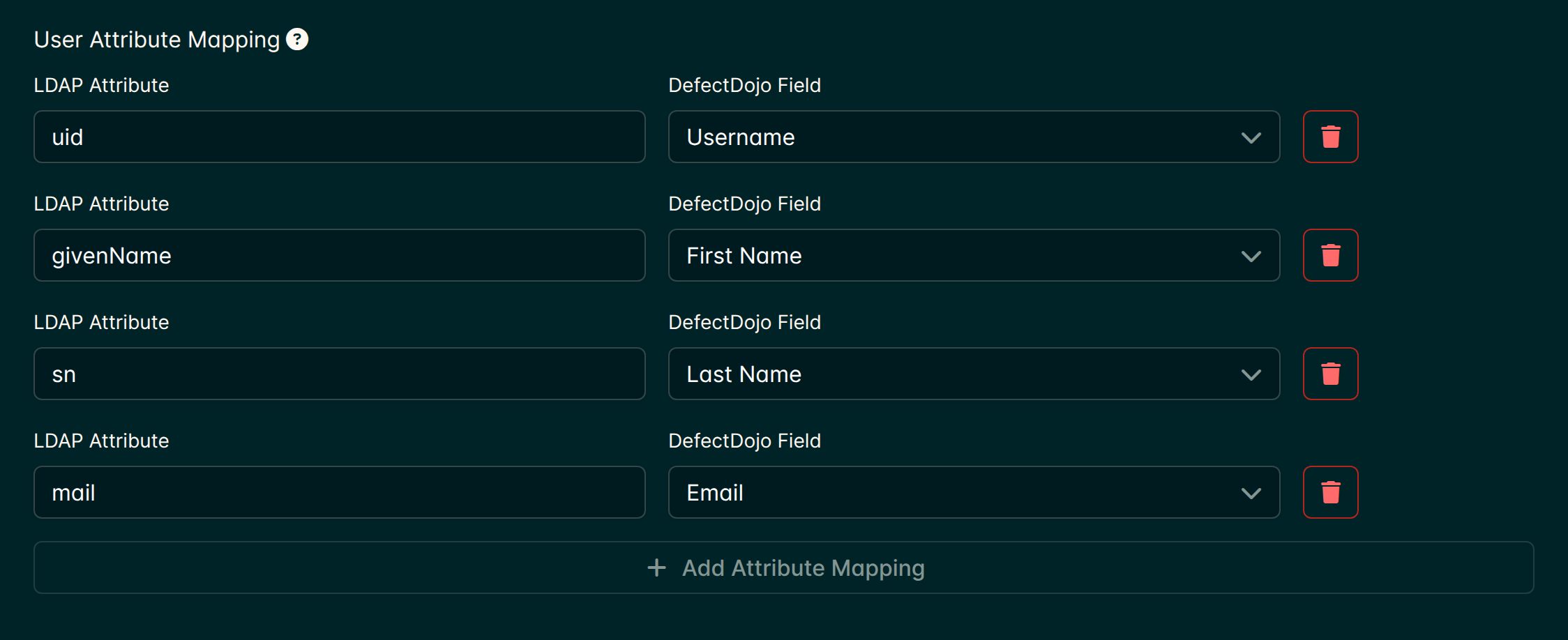Focus the uid LDAP Attribute input
1568x640 pixels.
(x=339, y=137)
